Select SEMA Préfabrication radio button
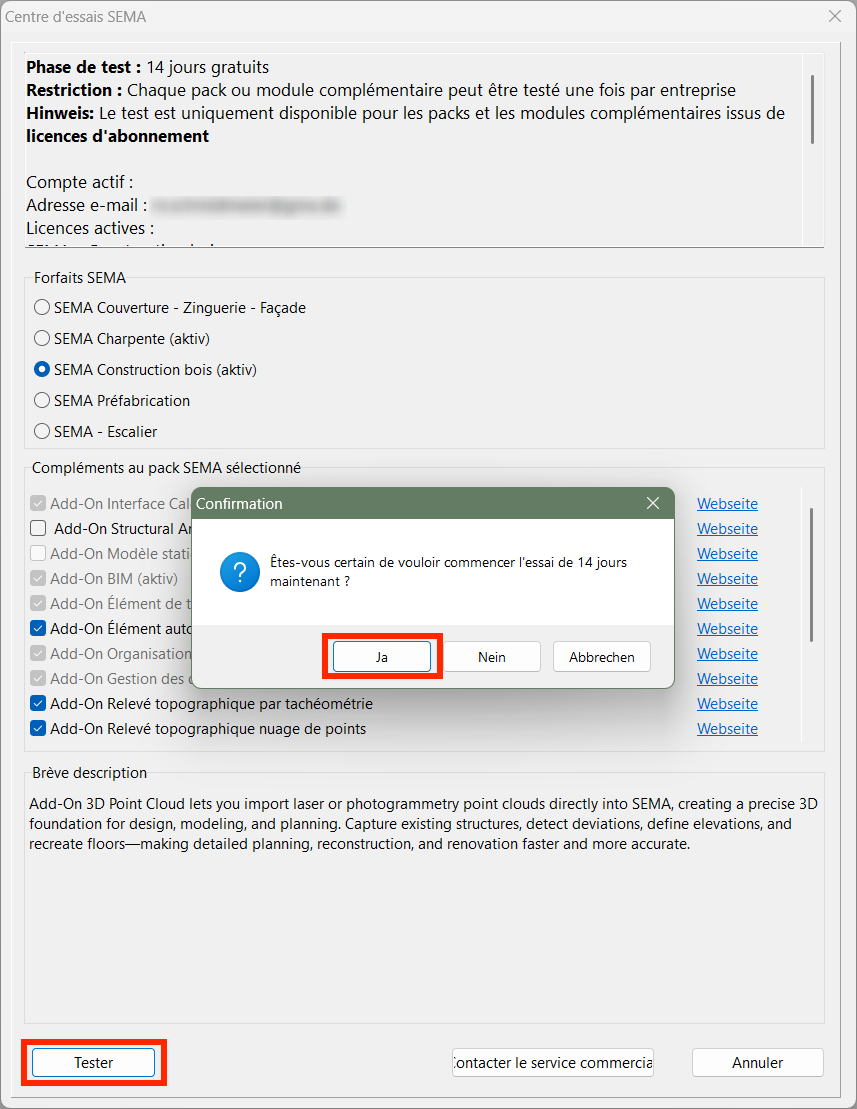Screen dimensions: 857x1109 pyautogui.click(x=42, y=401)
